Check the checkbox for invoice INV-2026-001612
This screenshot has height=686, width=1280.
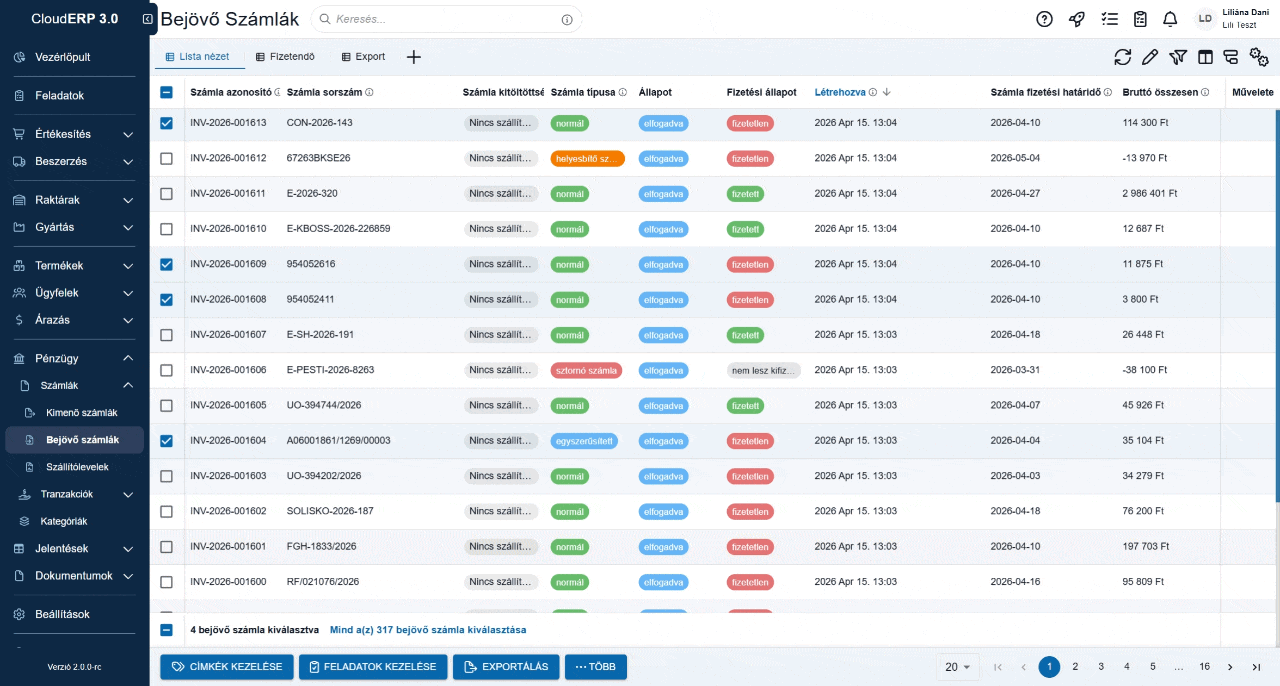pyautogui.click(x=166, y=158)
